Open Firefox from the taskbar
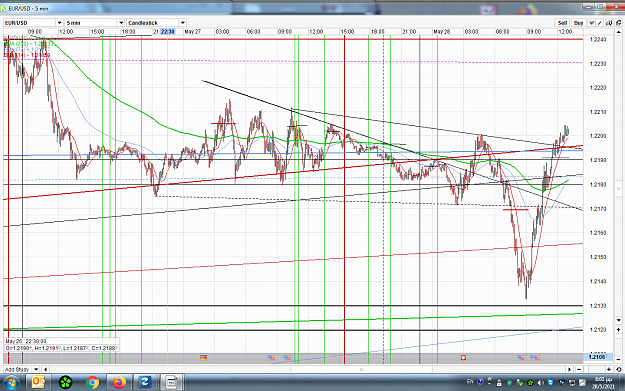This screenshot has width=625, height=391. [x=119, y=383]
